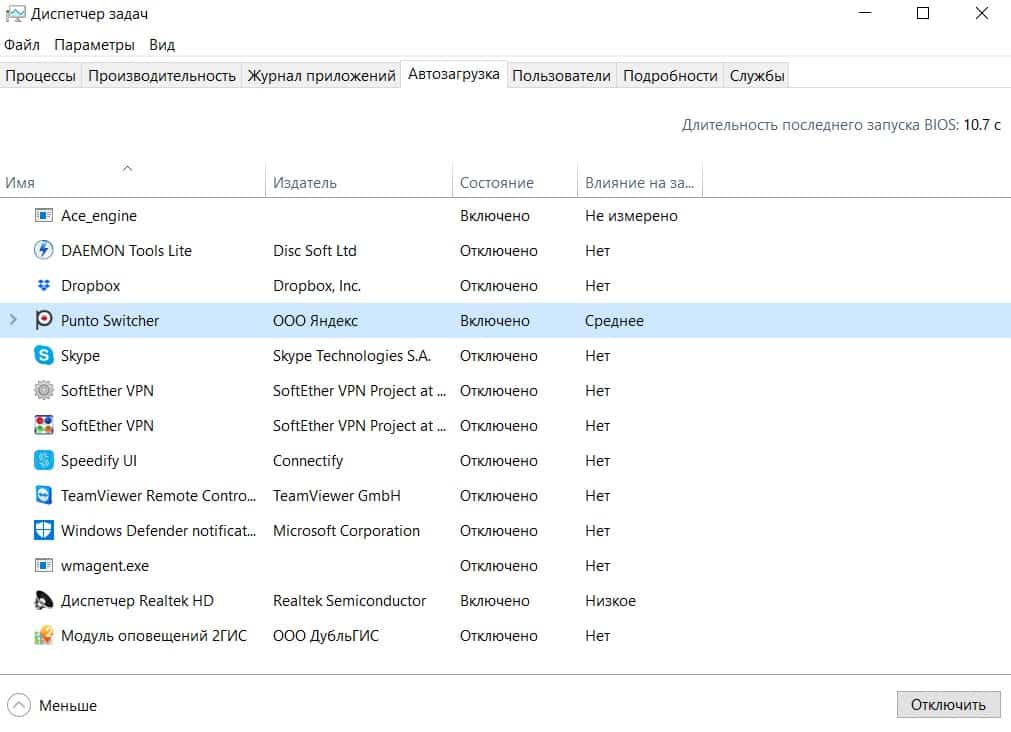Maximize the Task Manager window
The image size is (1011, 732).
(x=923, y=13)
